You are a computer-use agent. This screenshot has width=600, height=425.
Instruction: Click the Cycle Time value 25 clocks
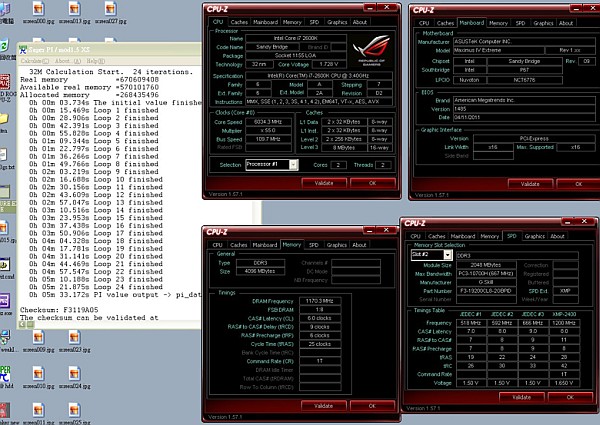(x=320, y=344)
